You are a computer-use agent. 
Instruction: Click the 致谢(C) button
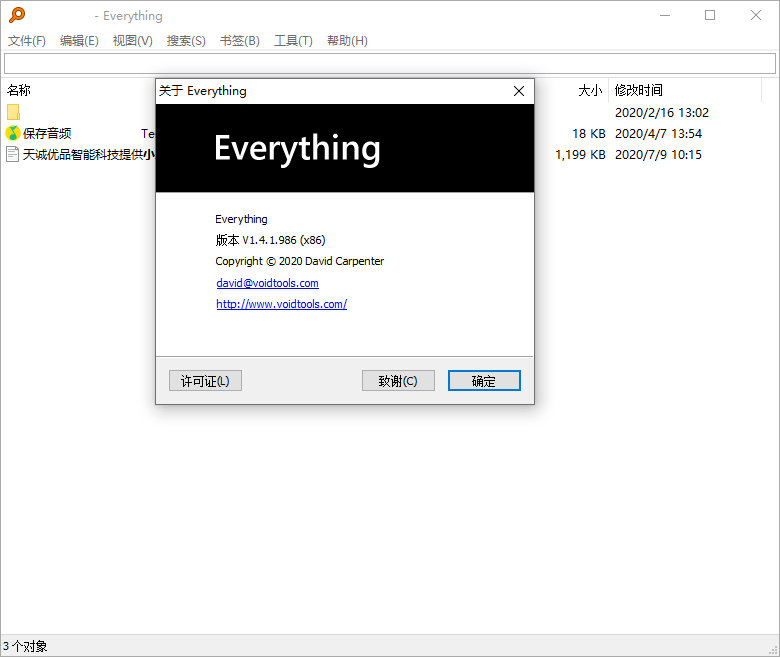point(398,380)
